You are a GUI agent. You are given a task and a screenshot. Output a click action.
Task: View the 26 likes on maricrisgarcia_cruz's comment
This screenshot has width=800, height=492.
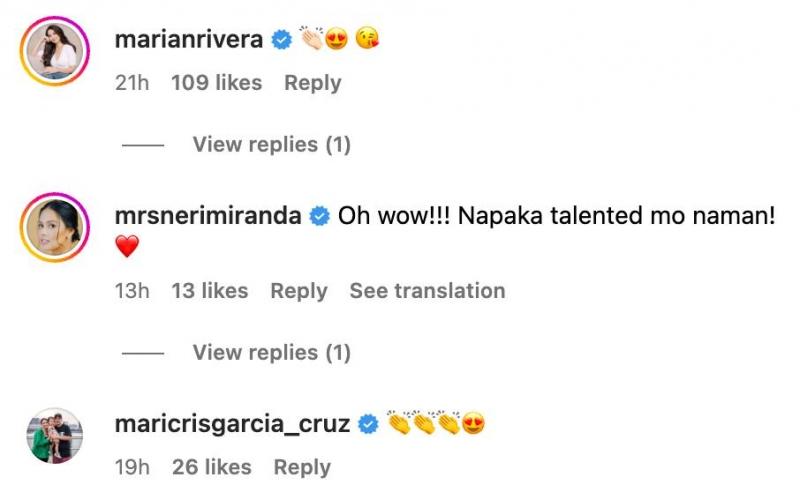coord(211,467)
